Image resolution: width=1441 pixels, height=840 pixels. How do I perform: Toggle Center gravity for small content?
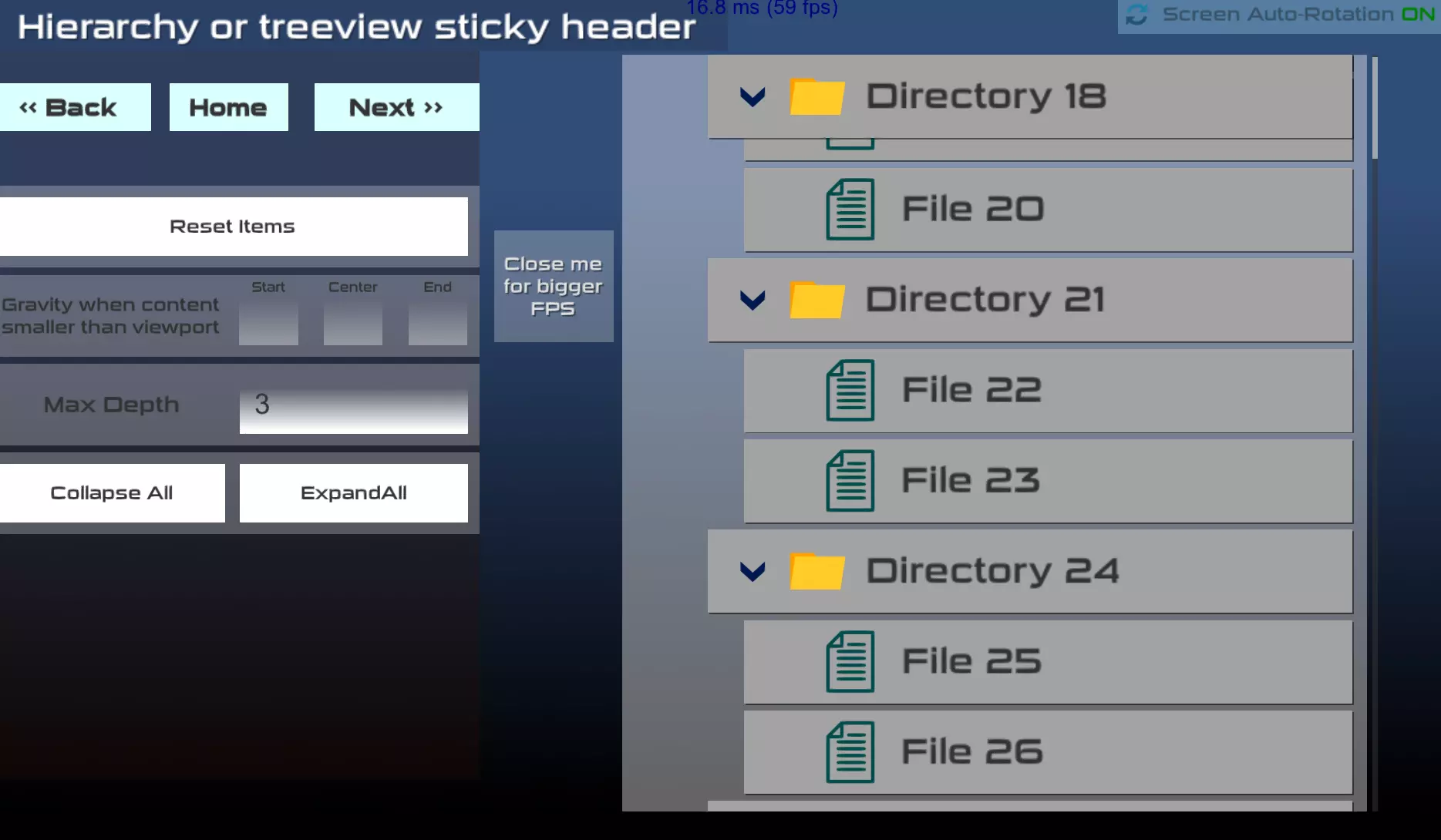pos(352,322)
